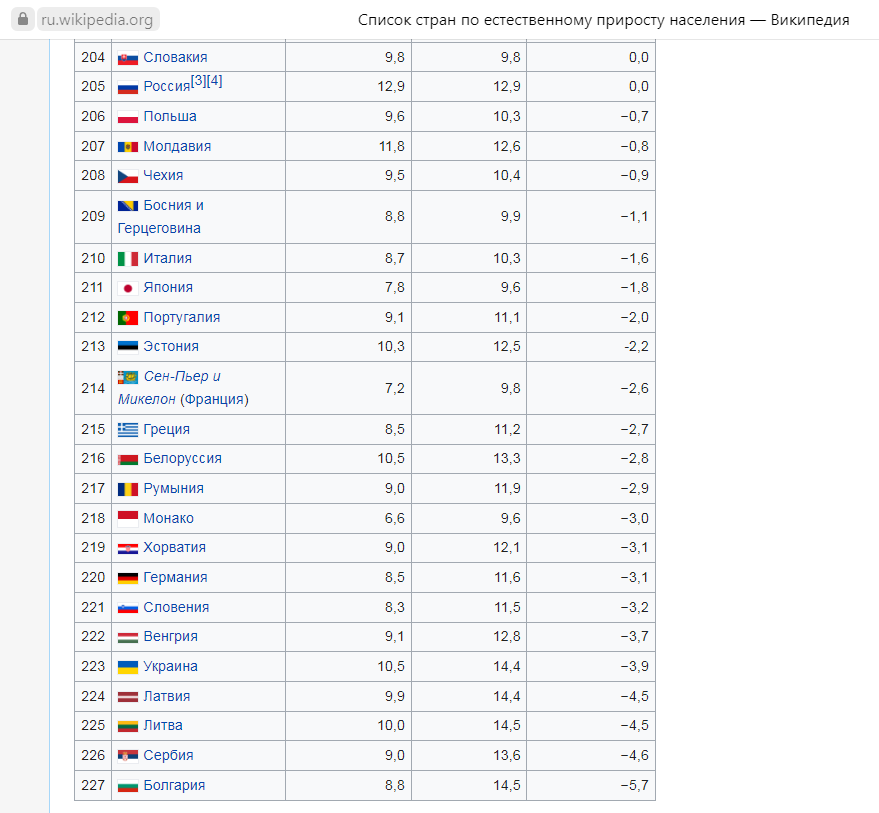Click the Poland flag icon

point(128,117)
